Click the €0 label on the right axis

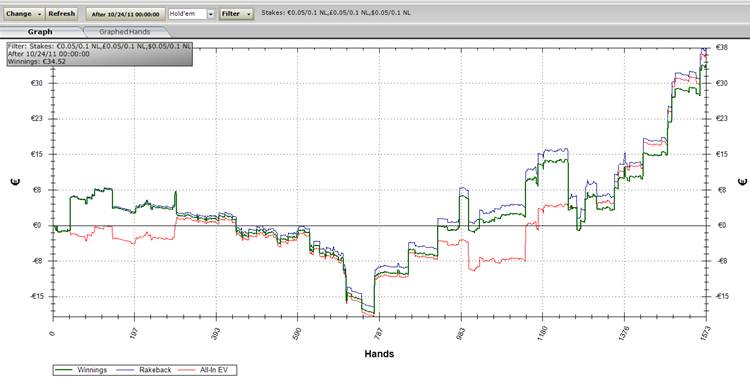(721, 225)
